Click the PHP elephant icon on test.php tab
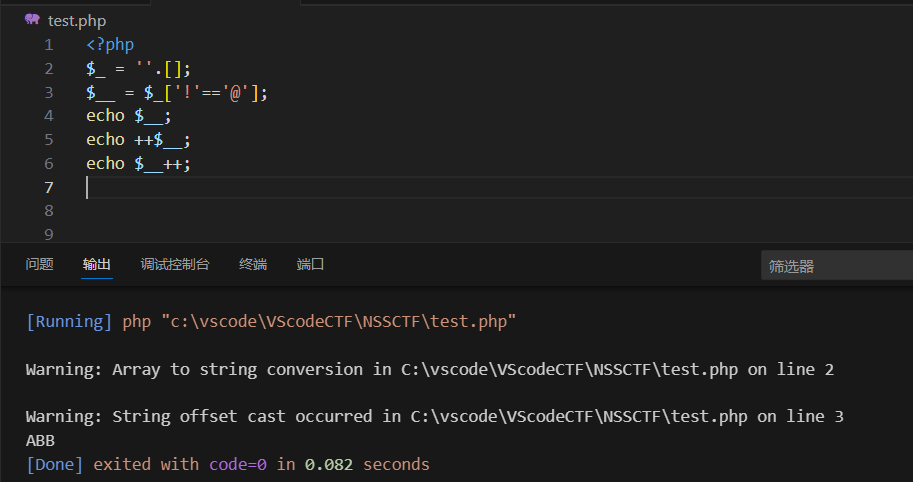The width and height of the screenshot is (913, 482). tap(32, 19)
